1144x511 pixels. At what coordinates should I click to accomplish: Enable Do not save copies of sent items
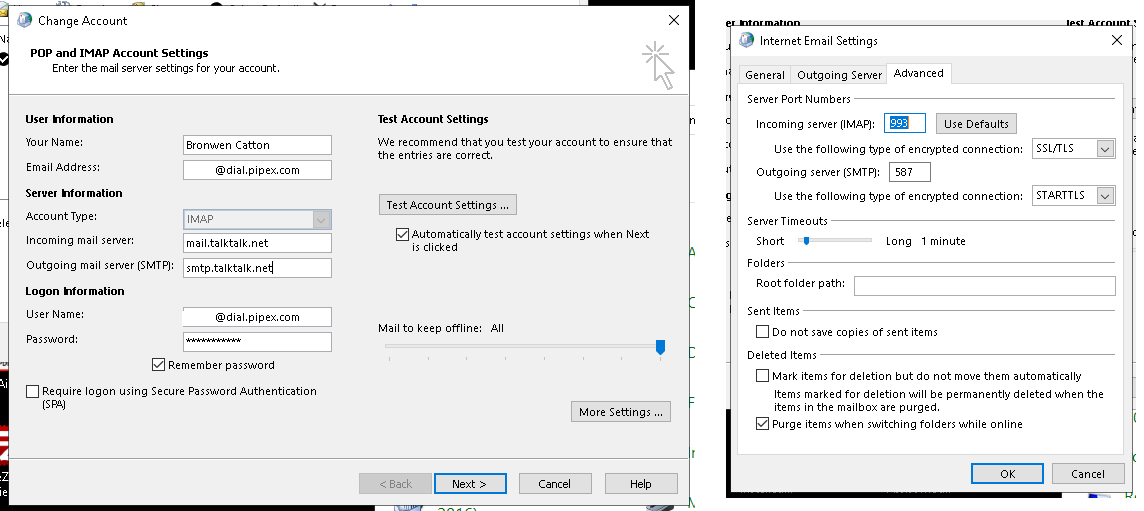point(763,332)
